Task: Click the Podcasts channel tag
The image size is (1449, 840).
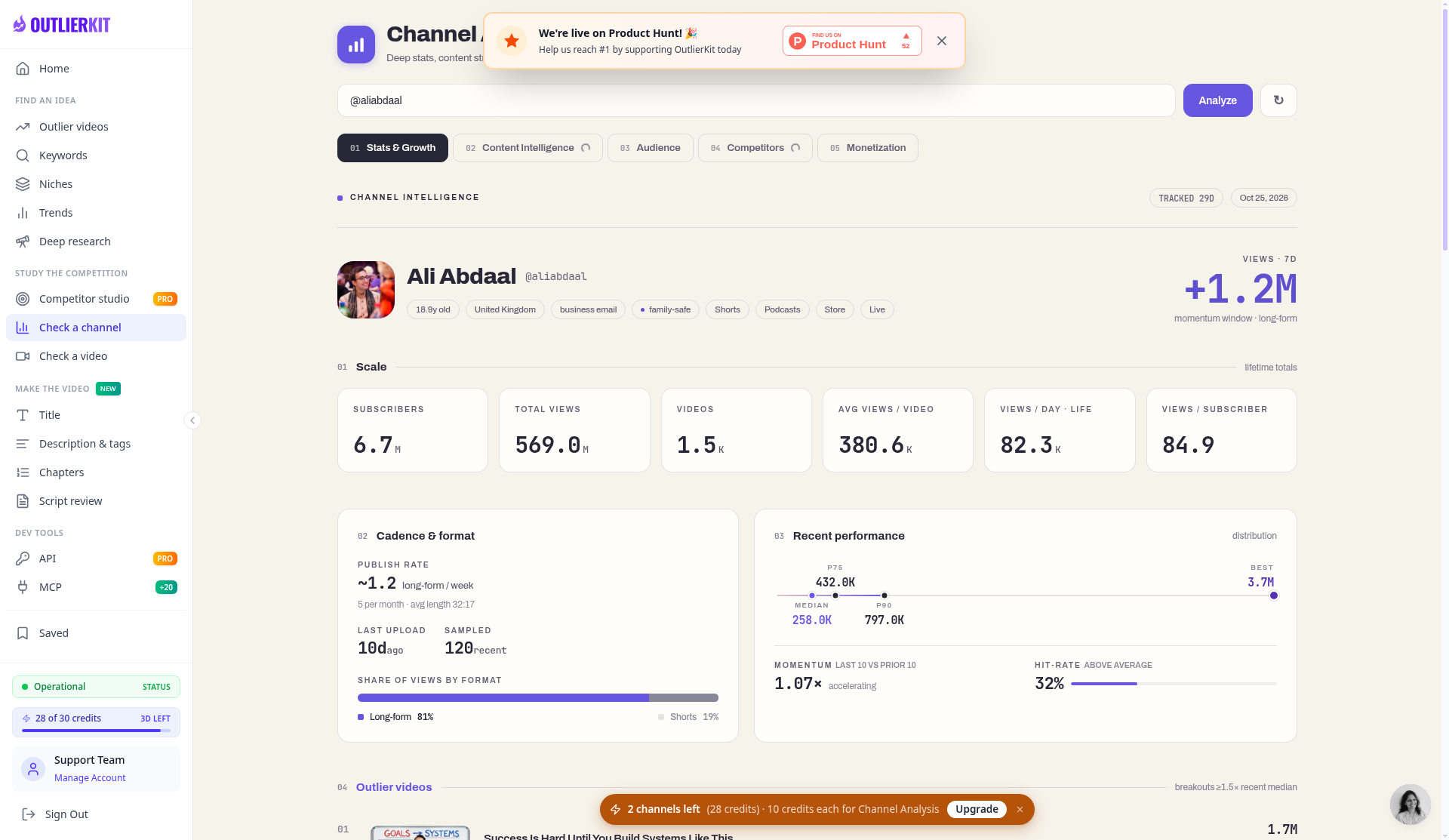Action: [x=782, y=309]
